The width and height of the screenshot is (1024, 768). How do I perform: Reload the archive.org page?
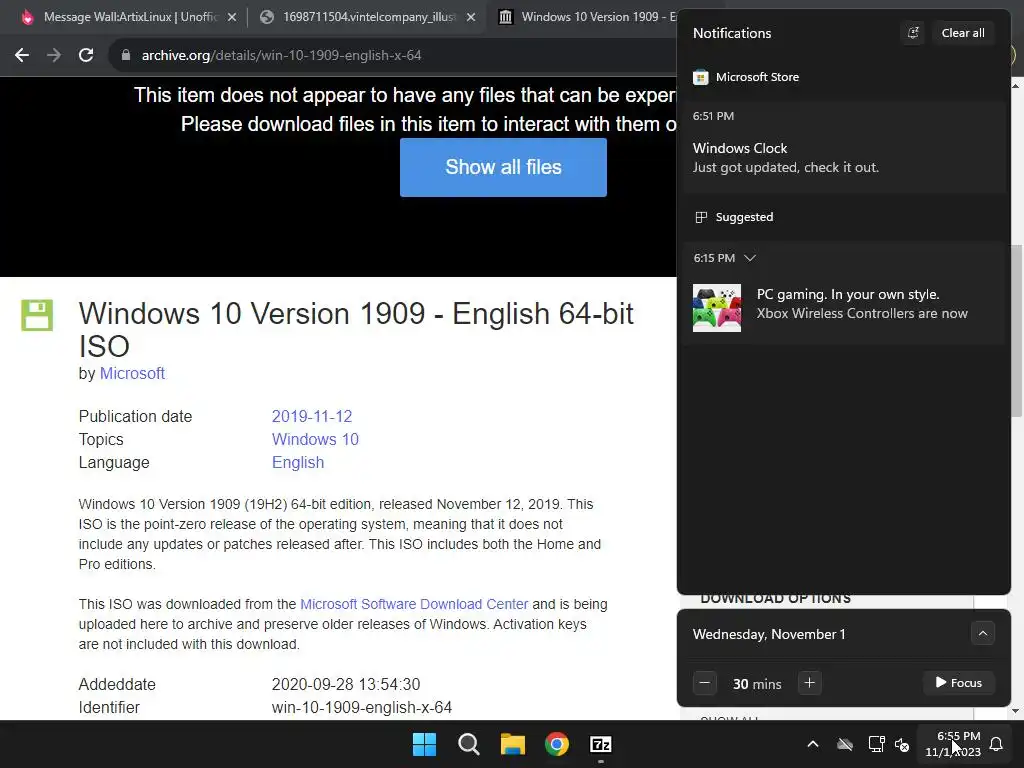(x=86, y=56)
